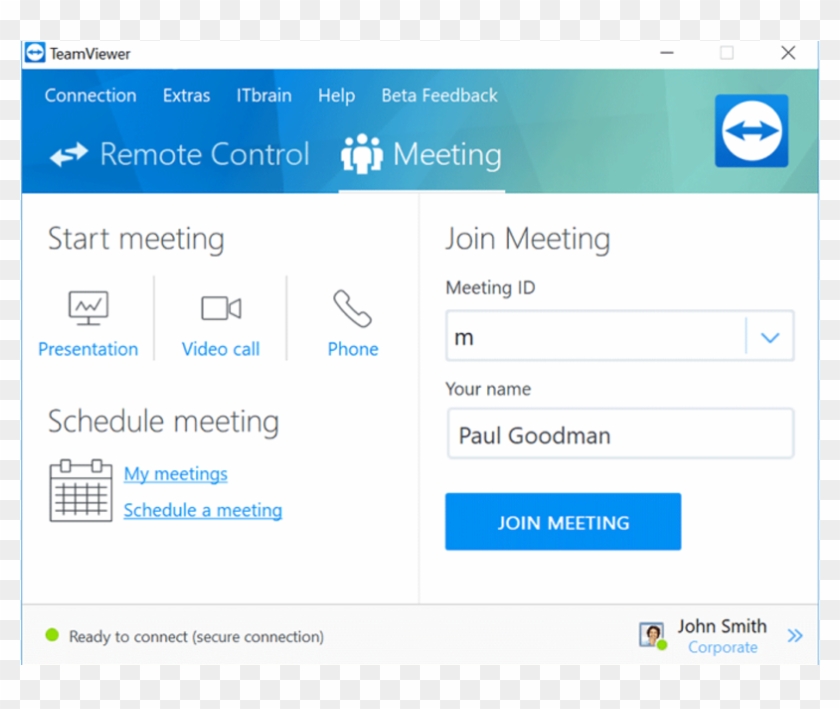Open the Help menu
840x709 pixels.
336,96
